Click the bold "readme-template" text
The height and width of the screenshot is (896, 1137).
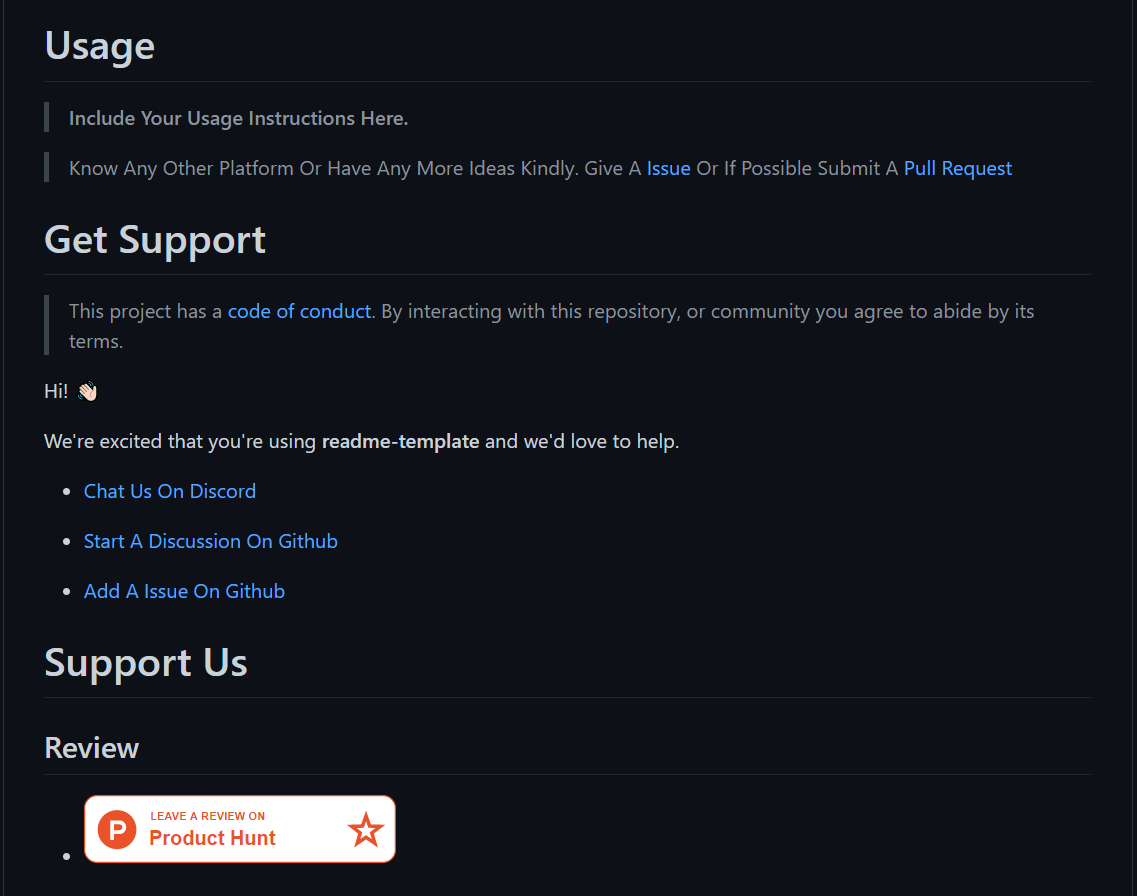pos(400,441)
